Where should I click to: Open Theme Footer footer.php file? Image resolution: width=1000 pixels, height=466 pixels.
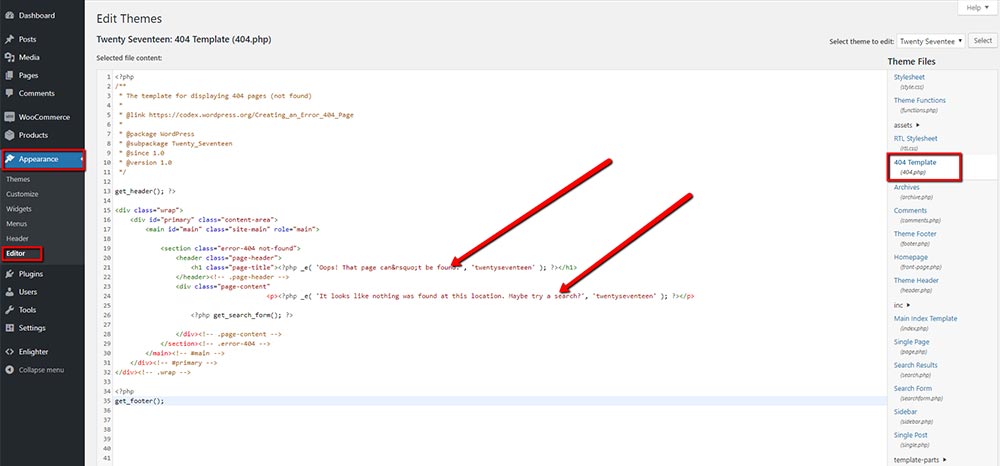(x=915, y=234)
